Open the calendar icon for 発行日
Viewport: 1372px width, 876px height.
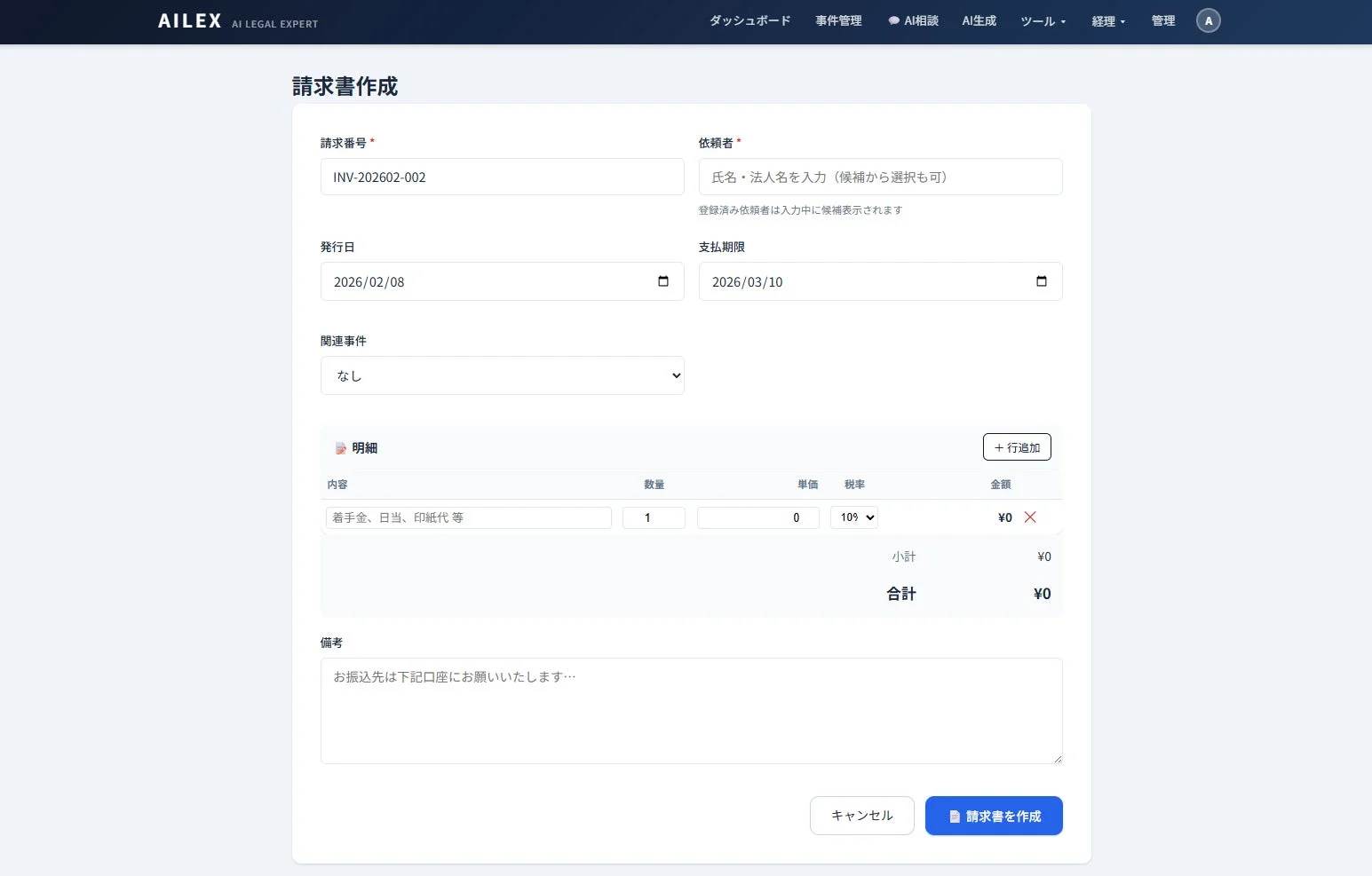(x=663, y=280)
